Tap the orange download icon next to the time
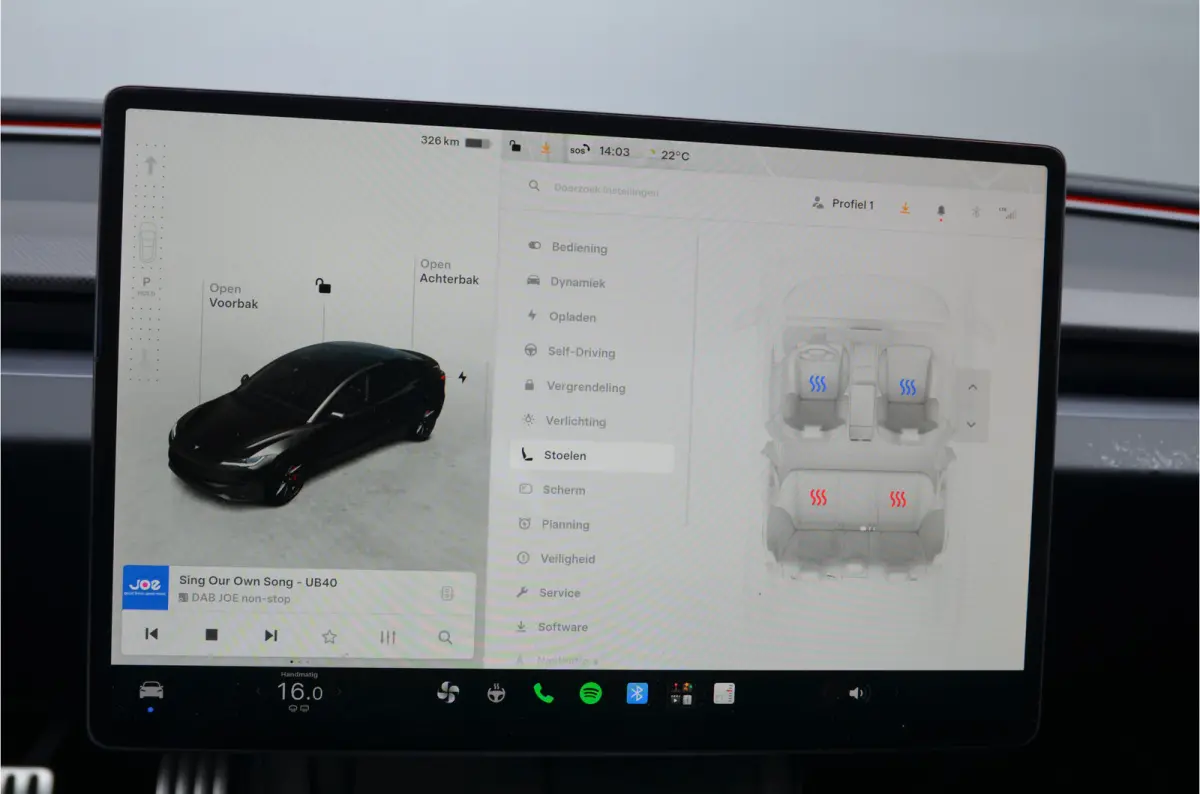 pos(545,148)
